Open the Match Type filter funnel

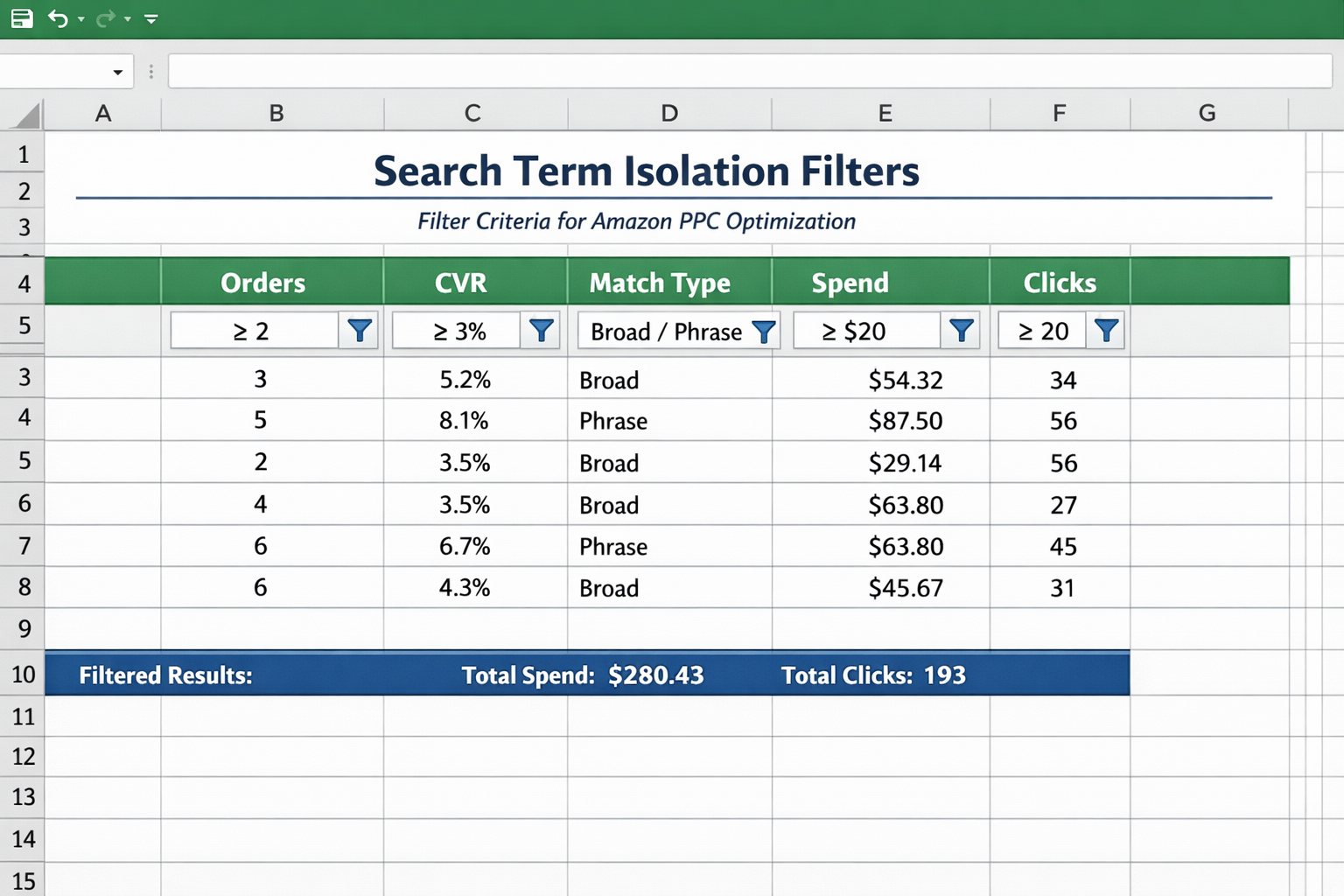765,331
